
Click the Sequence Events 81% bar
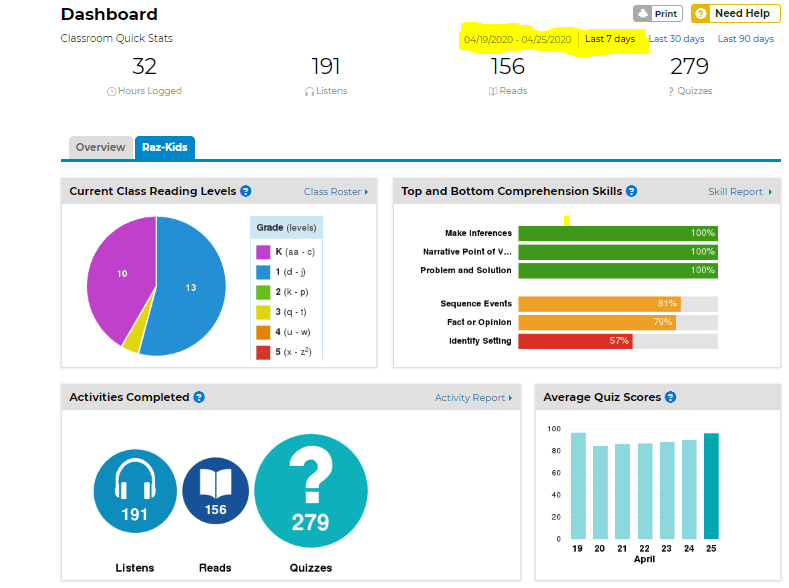coord(599,304)
